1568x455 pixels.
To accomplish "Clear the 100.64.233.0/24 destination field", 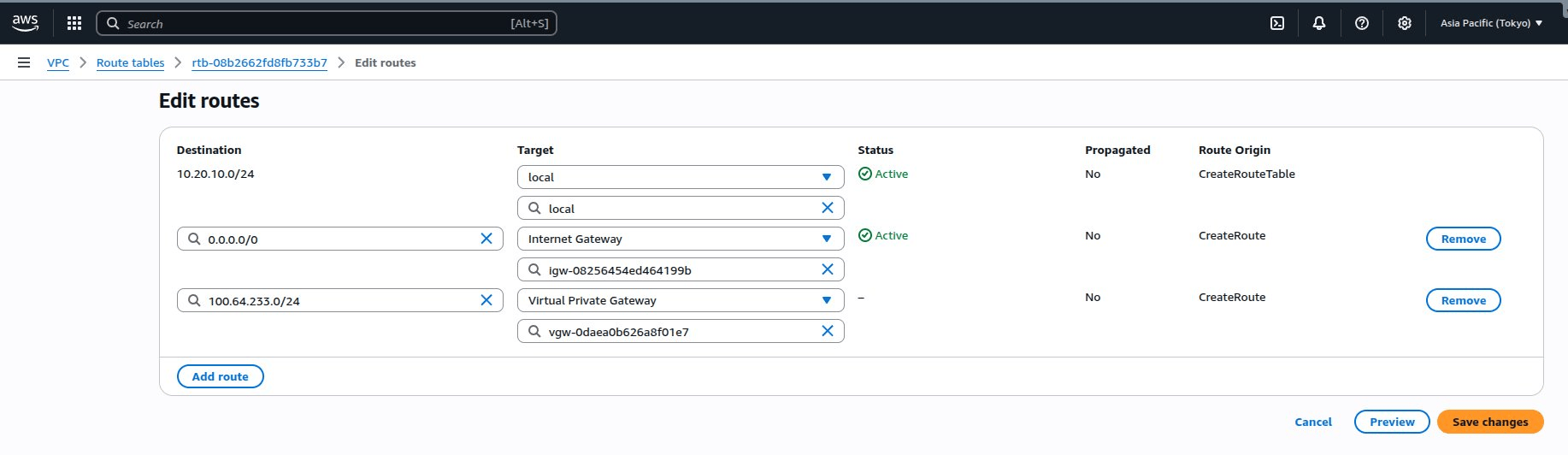I will click(486, 300).
